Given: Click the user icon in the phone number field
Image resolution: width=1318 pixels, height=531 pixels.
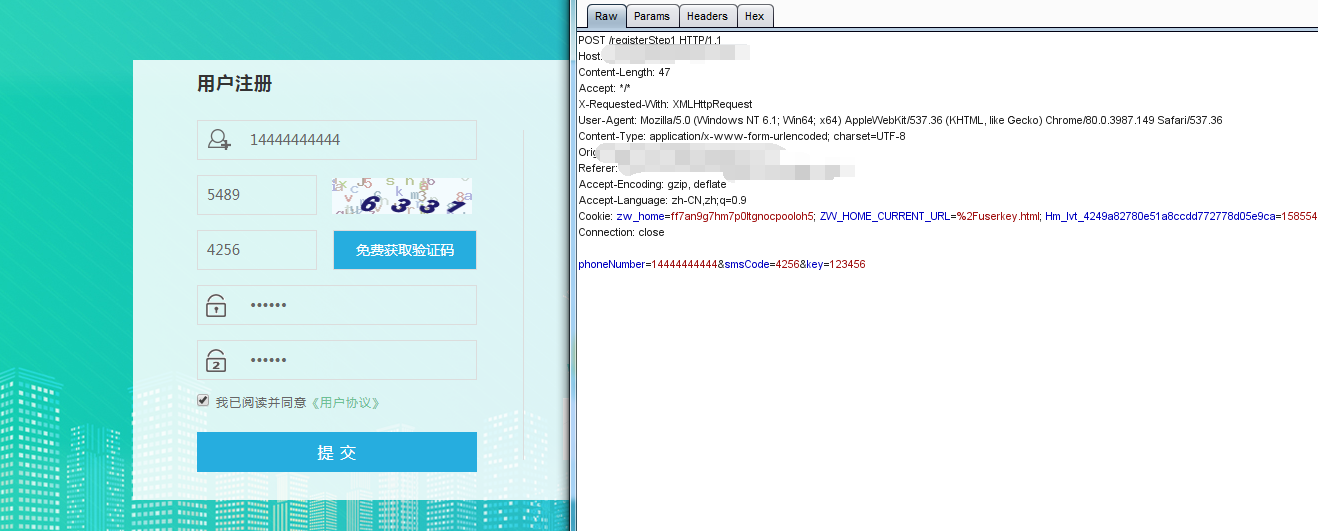Looking at the screenshot, I should coord(219,140).
